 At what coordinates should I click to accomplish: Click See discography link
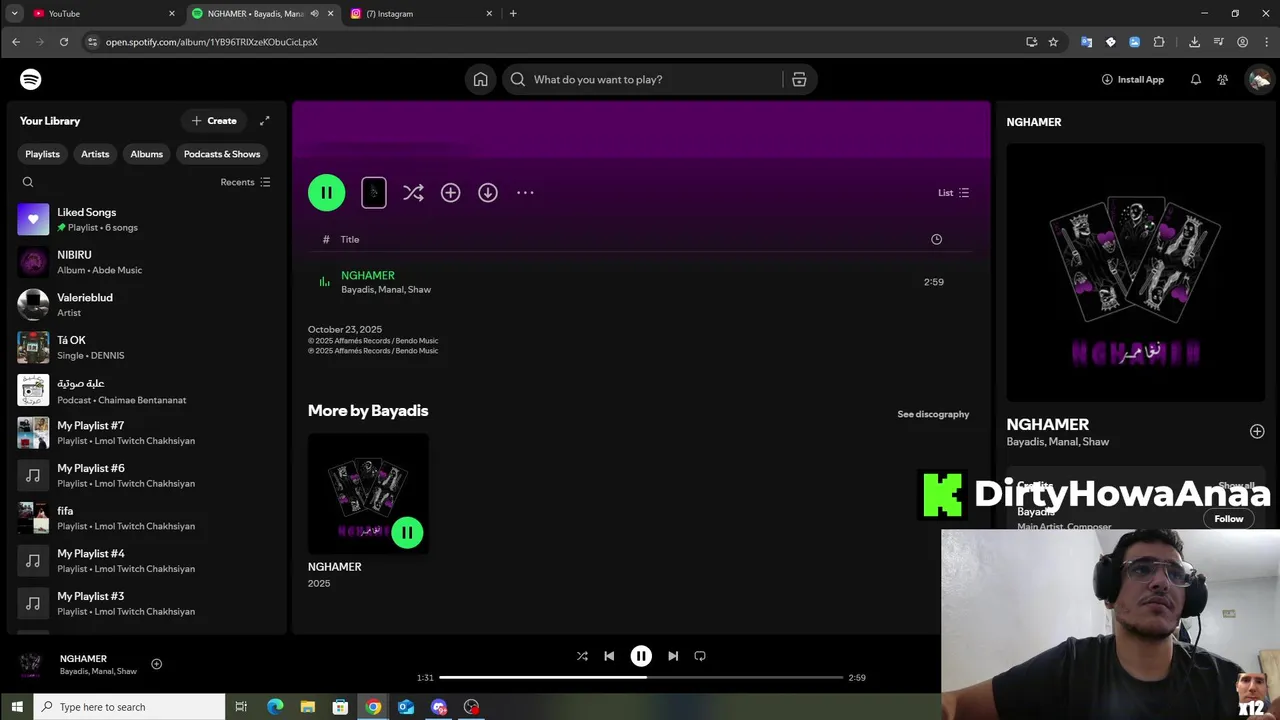[933, 414]
